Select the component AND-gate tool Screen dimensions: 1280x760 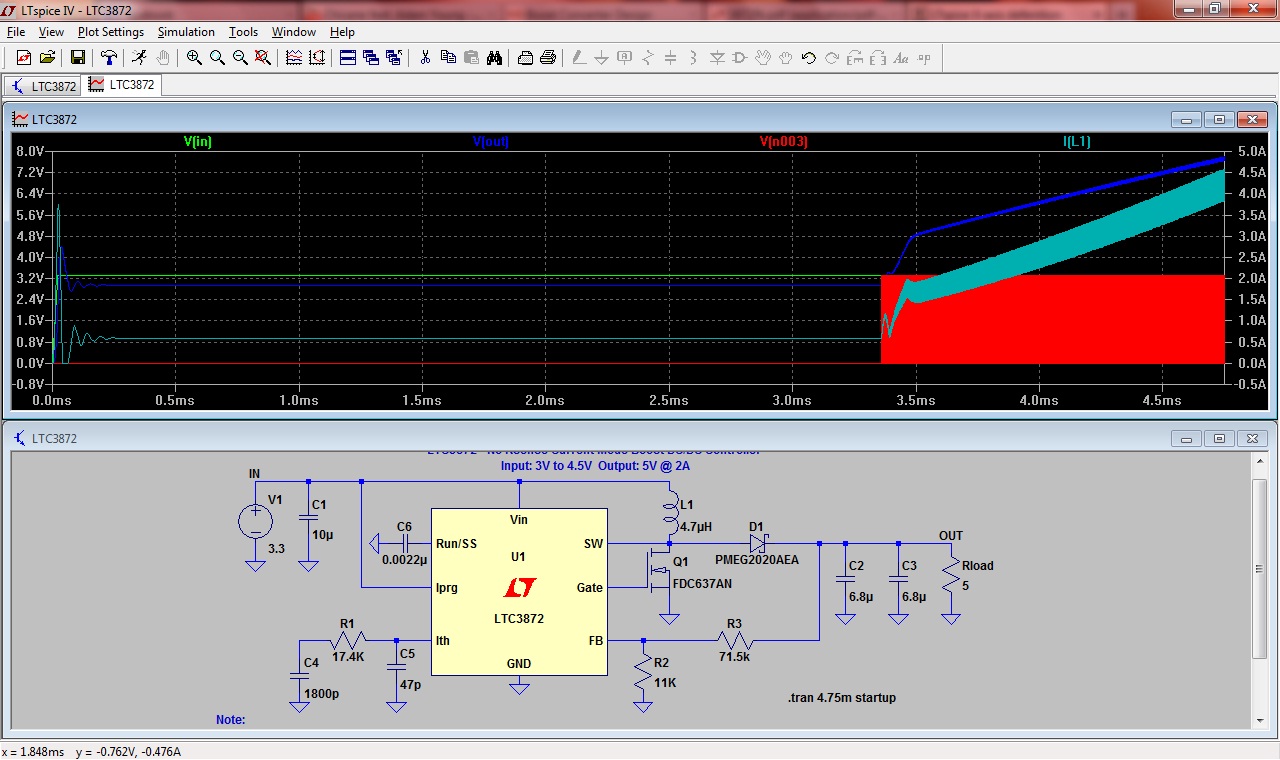click(740, 58)
